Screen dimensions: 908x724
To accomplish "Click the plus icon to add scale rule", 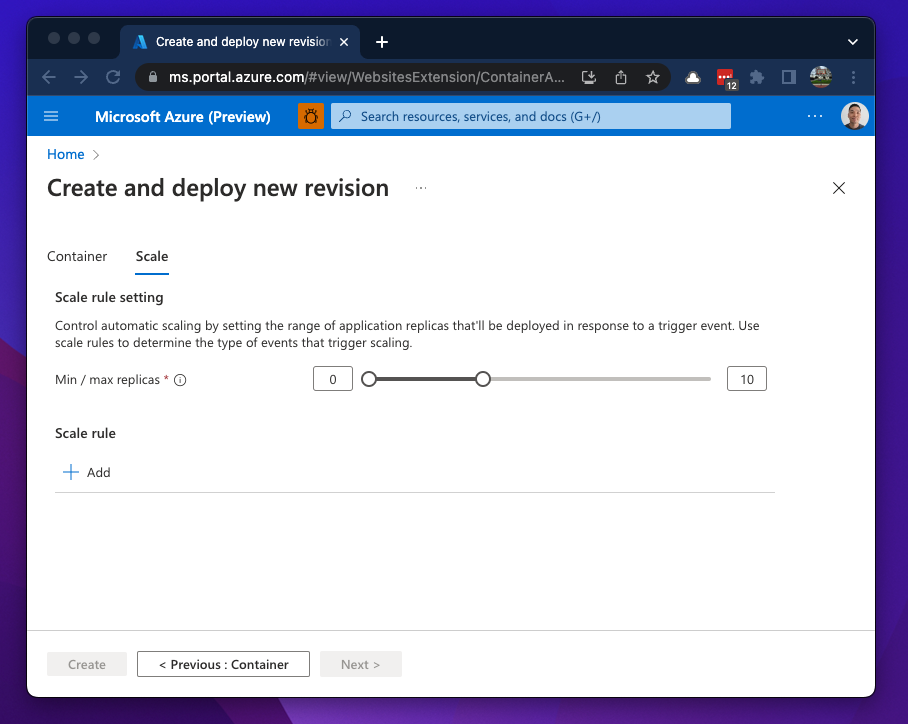I will coord(71,472).
